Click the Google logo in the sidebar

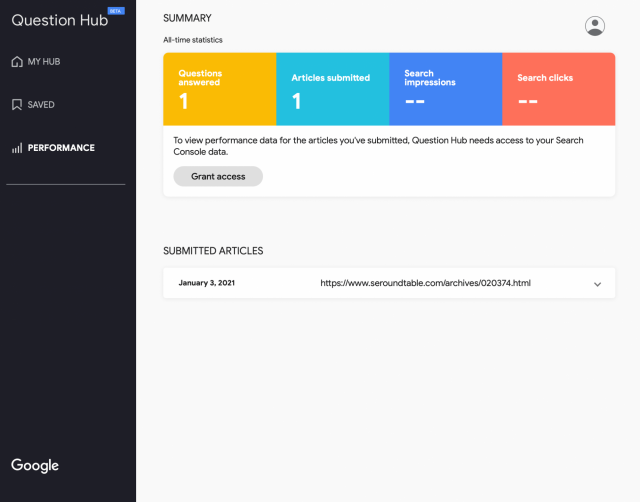(x=35, y=466)
